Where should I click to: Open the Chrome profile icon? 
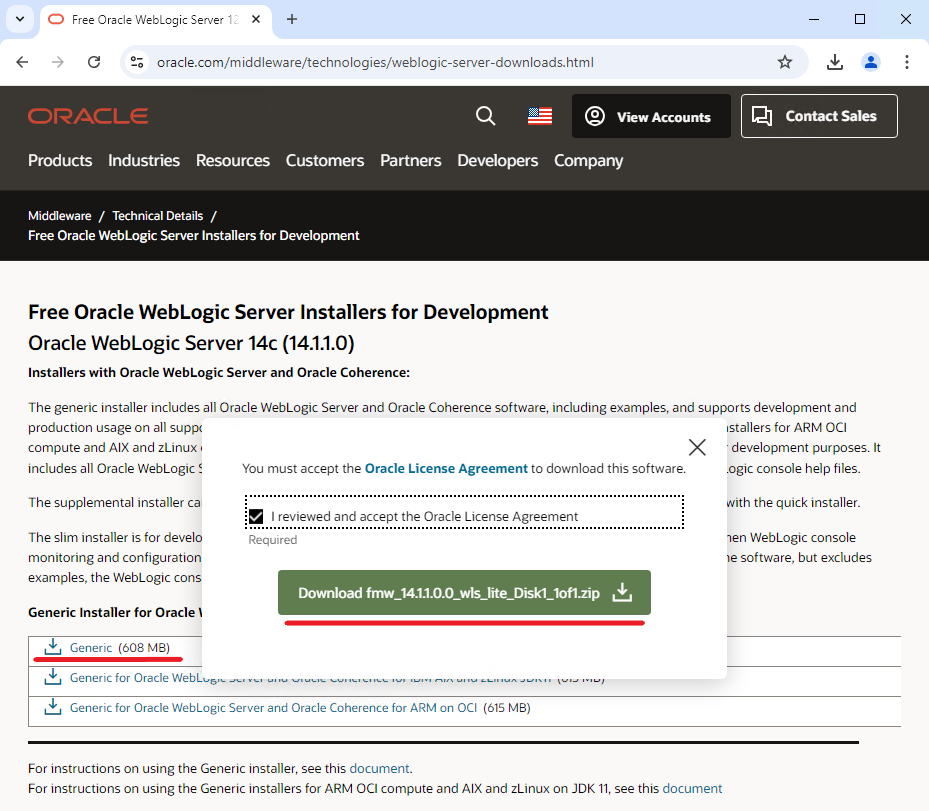(870, 62)
